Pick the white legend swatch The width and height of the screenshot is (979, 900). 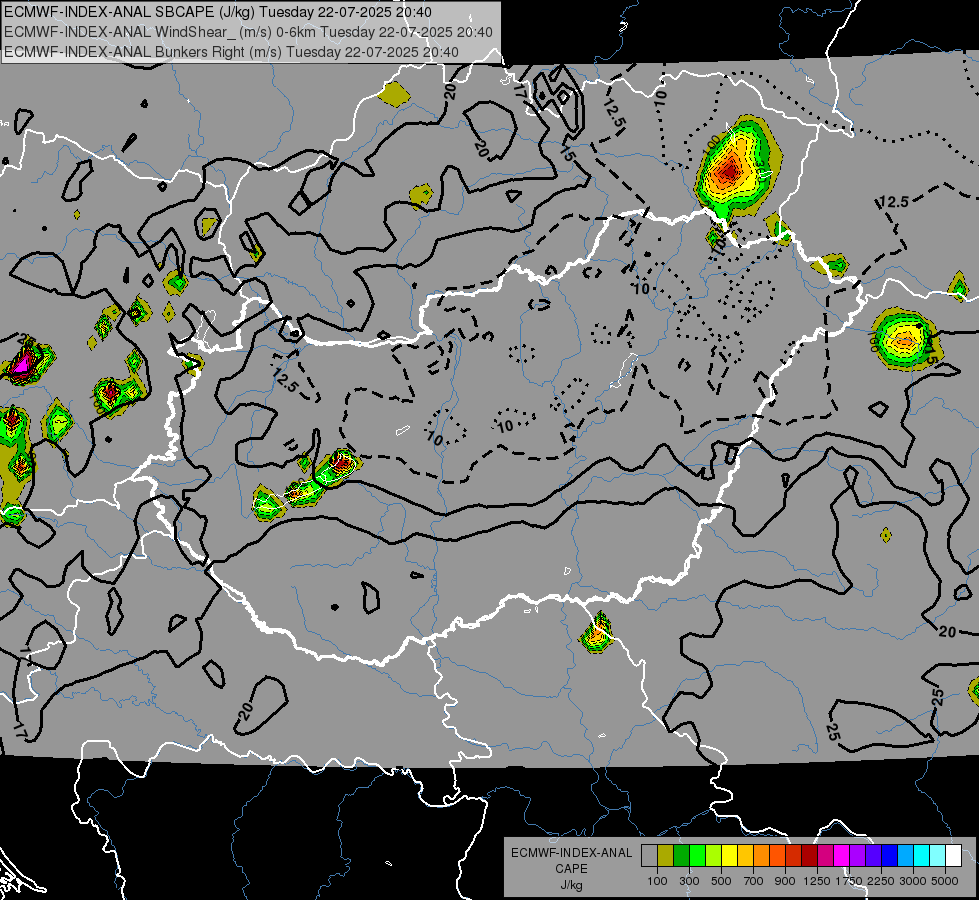pyautogui.click(x=953, y=856)
